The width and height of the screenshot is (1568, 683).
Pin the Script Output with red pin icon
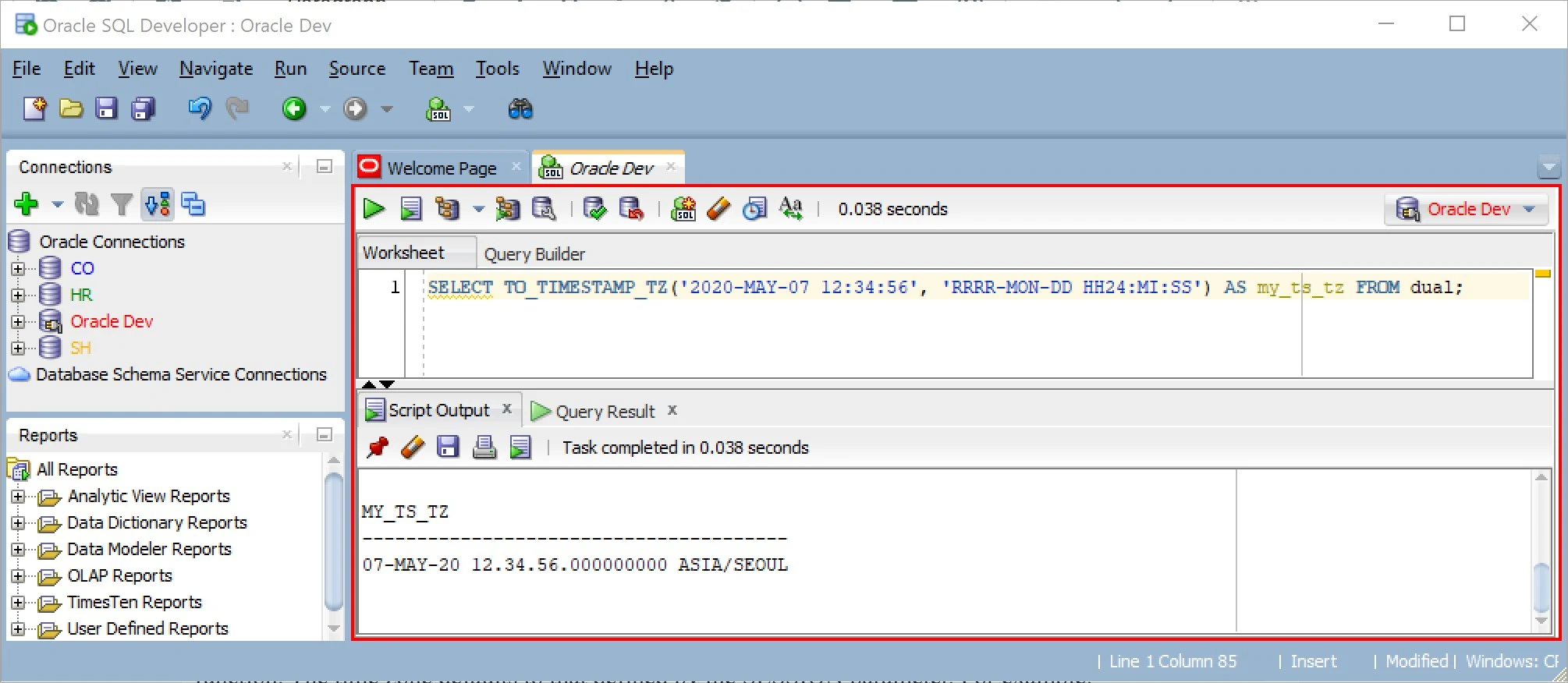[378, 448]
